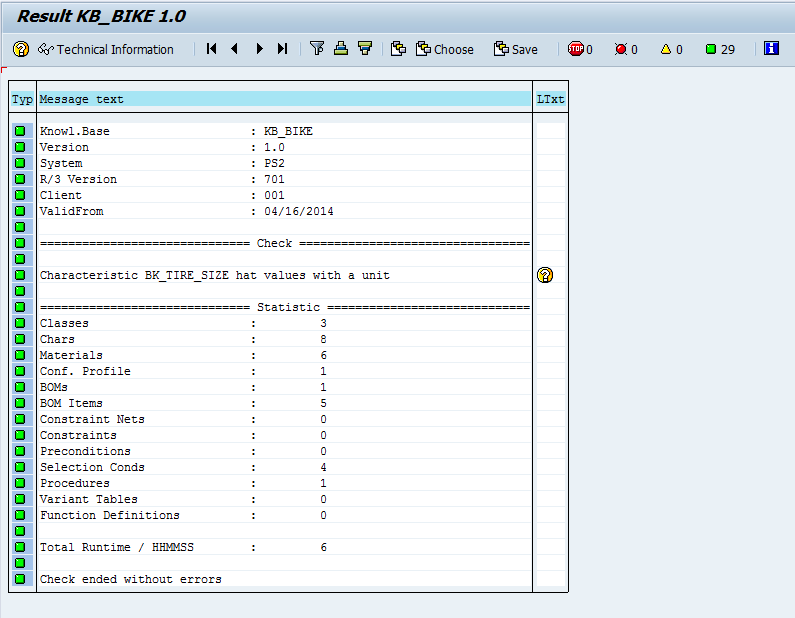Select 'Check ended without errors' message
Viewport: 795px width, 618px height.
click(x=284, y=579)
